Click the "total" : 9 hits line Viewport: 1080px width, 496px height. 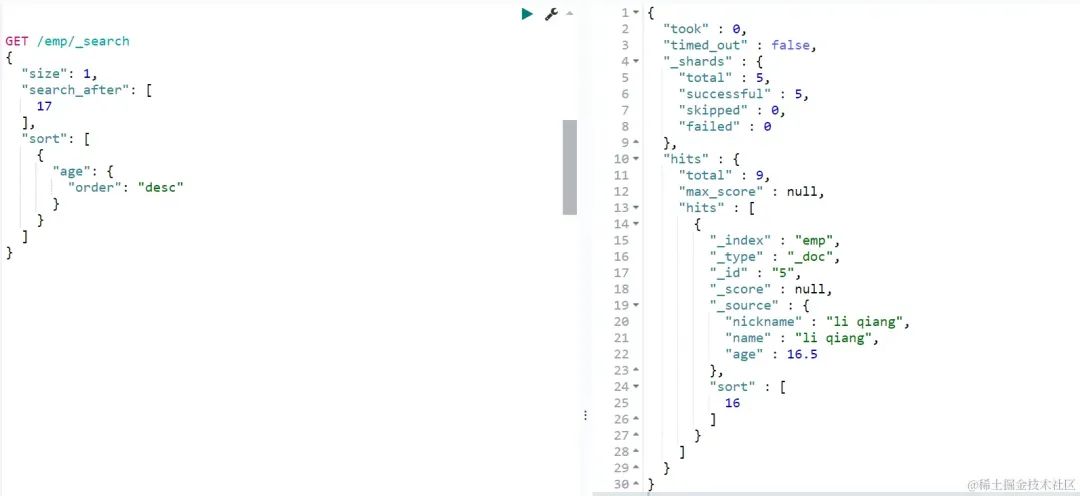coord(724,176)
